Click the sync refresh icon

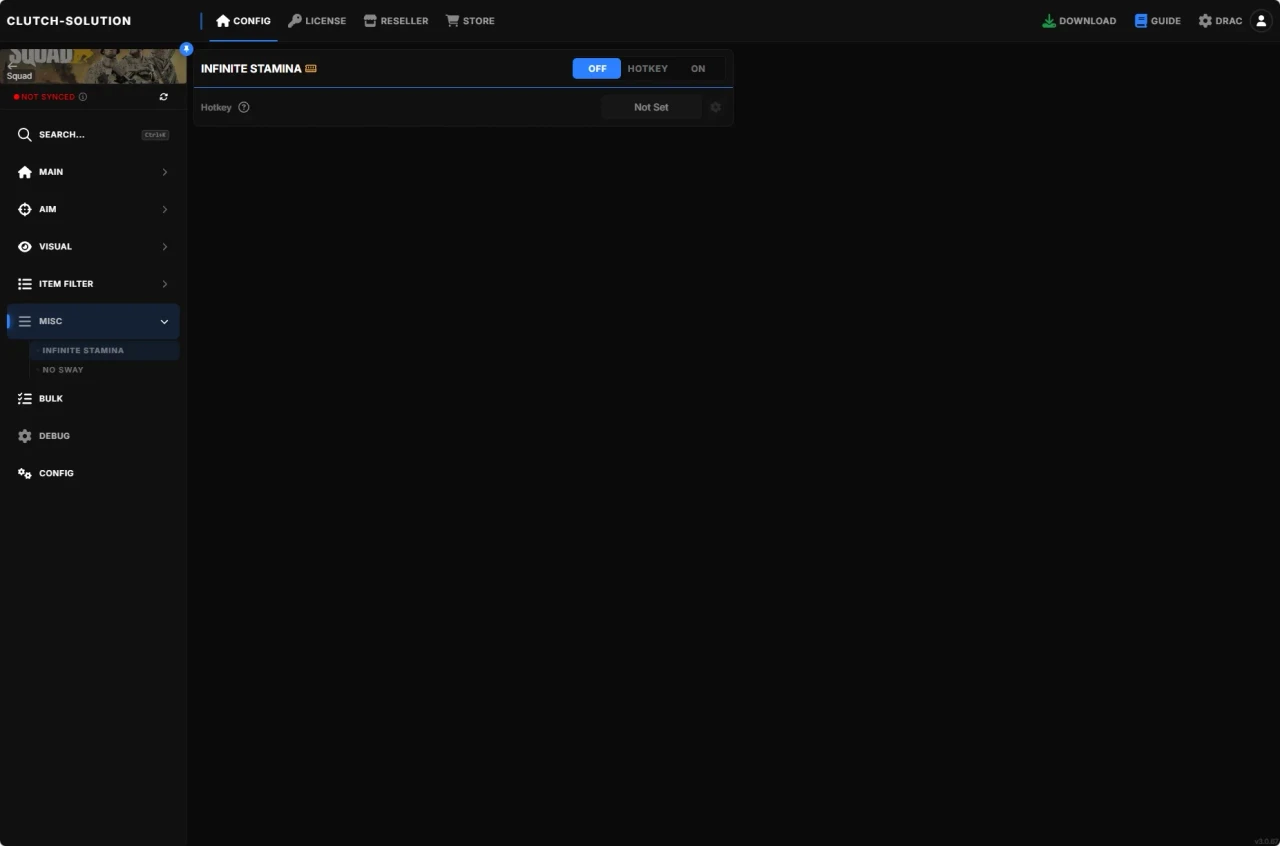tap(164, 97)
